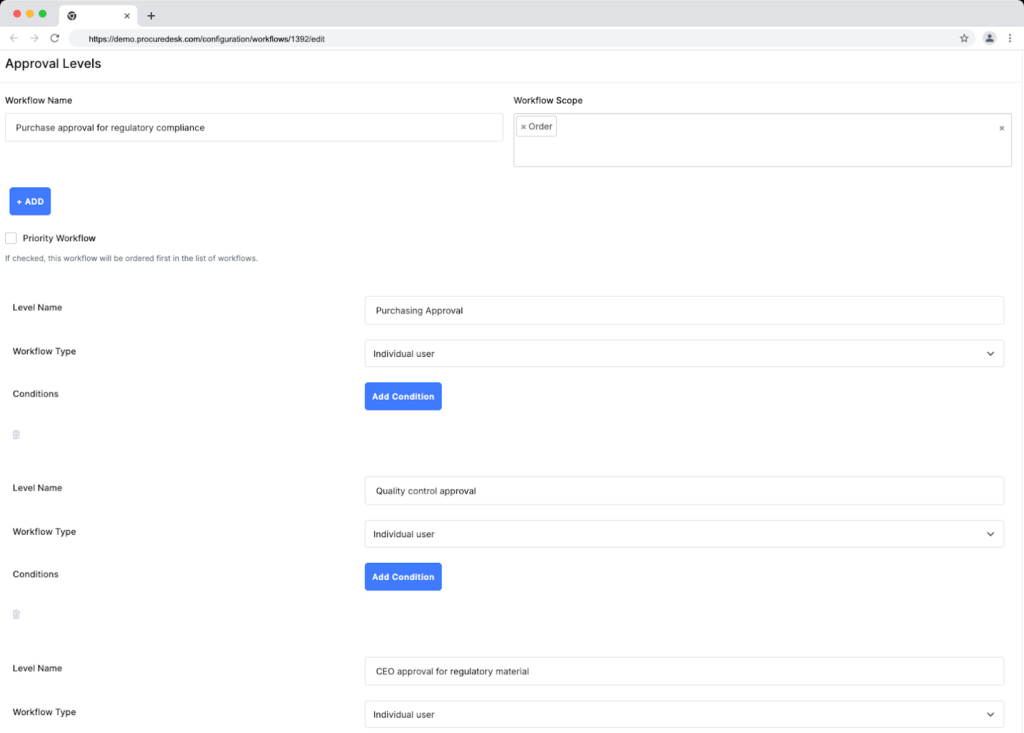Enable the Priority Workflow checkbox

click(11, 238)
